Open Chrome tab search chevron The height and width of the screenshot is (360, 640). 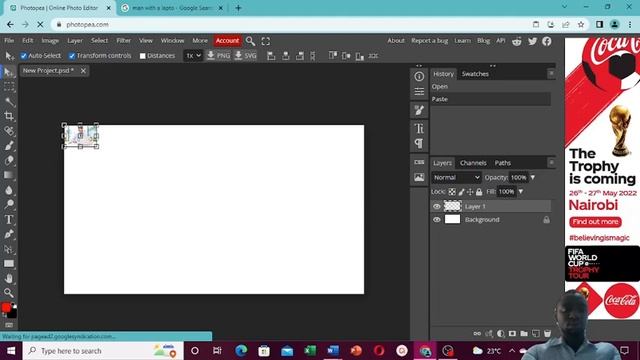564,7
